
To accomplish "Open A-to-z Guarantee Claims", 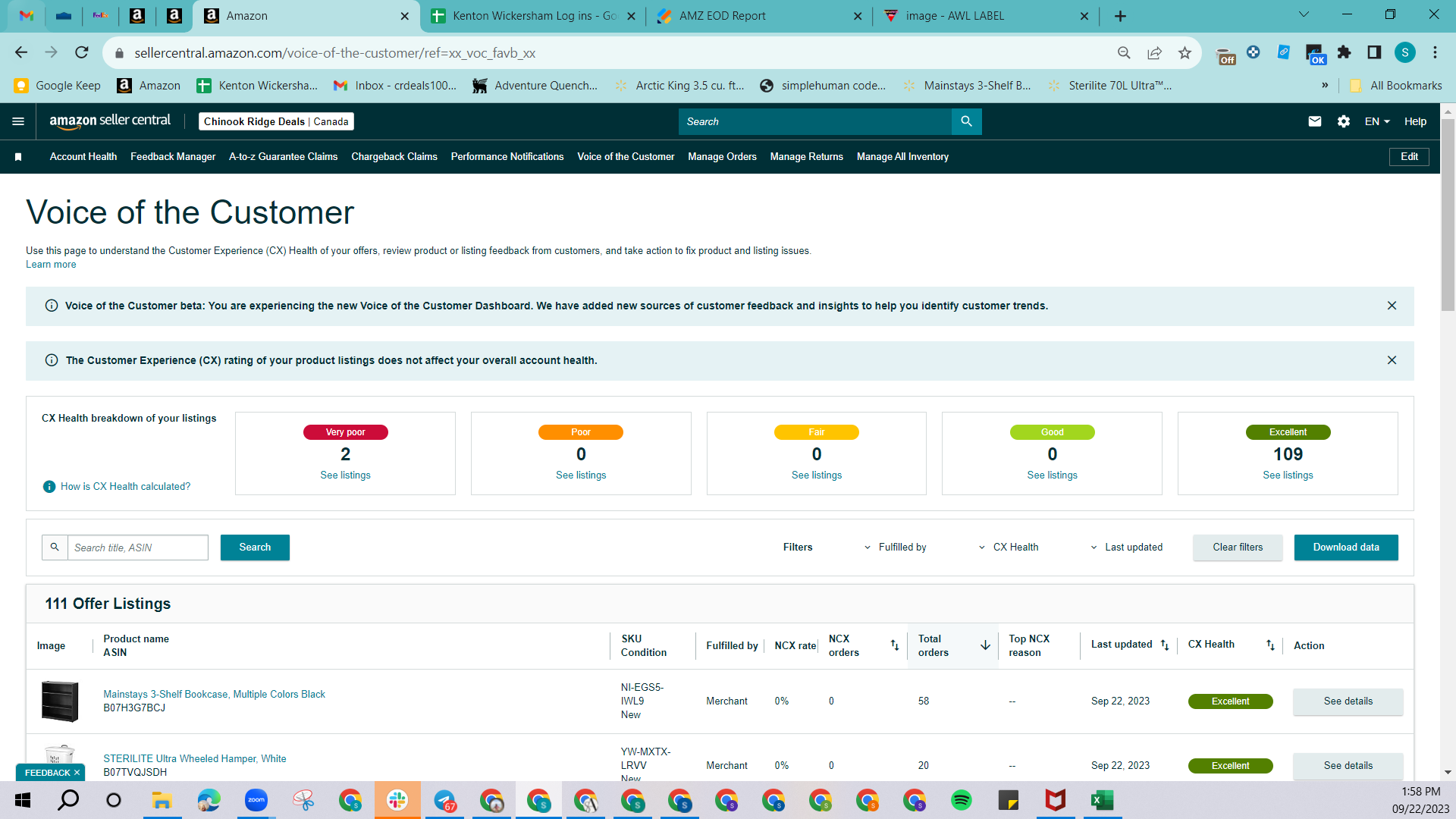I will tap(284, 157).
